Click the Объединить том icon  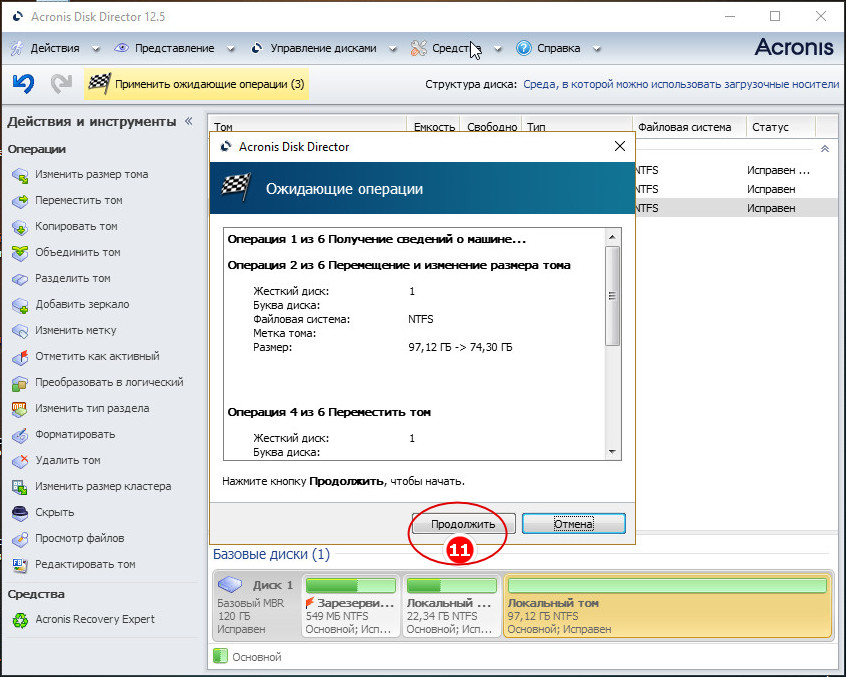(x=20, y=252)
